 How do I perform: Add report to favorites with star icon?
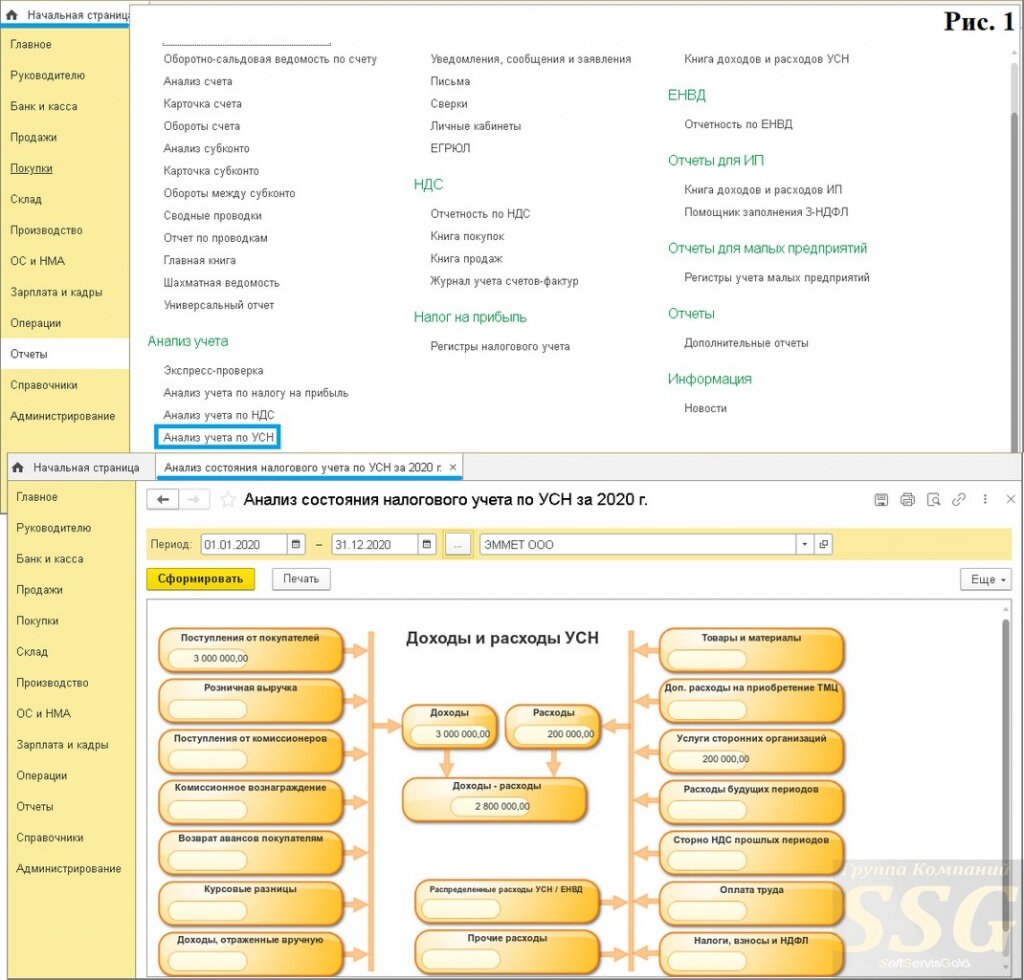tap(227, 500)
